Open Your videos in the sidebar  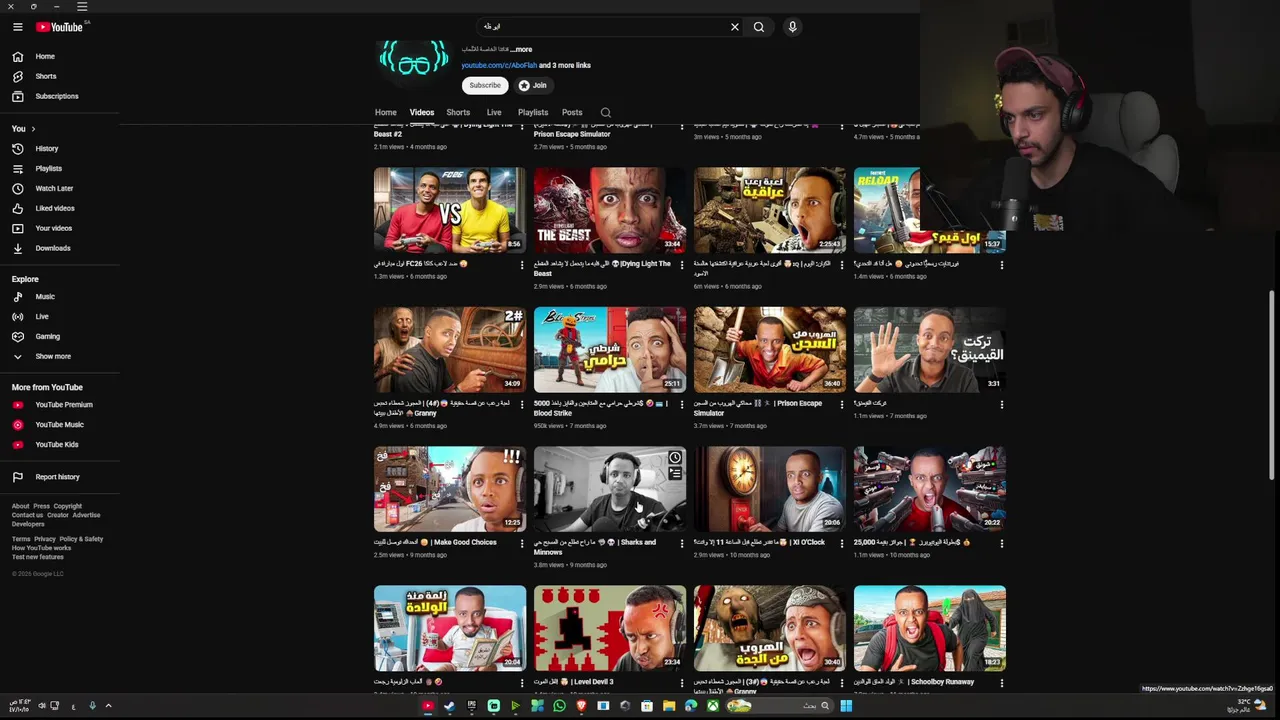tap(60, 228)
